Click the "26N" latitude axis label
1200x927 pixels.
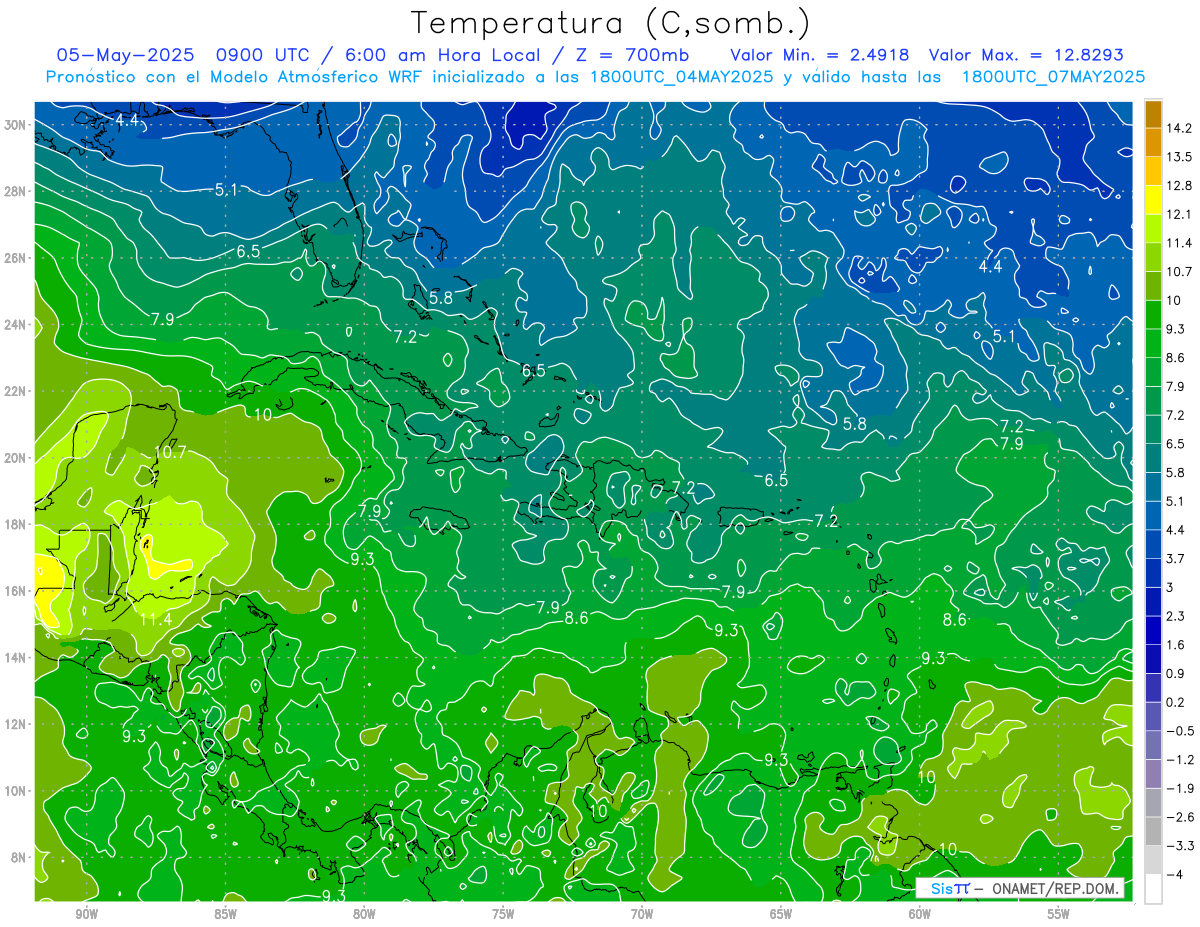(x=15, y=258)
